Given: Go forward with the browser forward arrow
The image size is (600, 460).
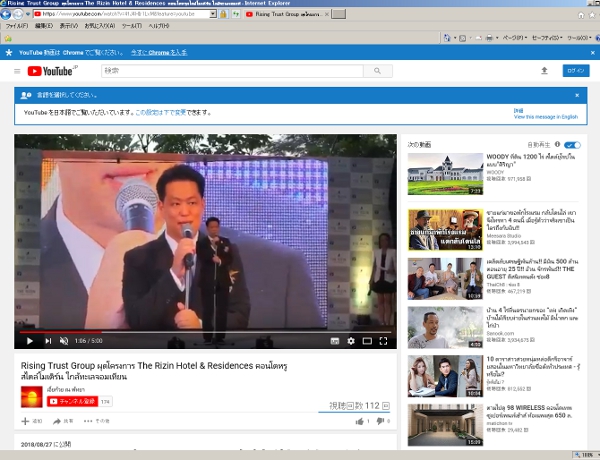Looking at the screenshot, I should point(18,14).
